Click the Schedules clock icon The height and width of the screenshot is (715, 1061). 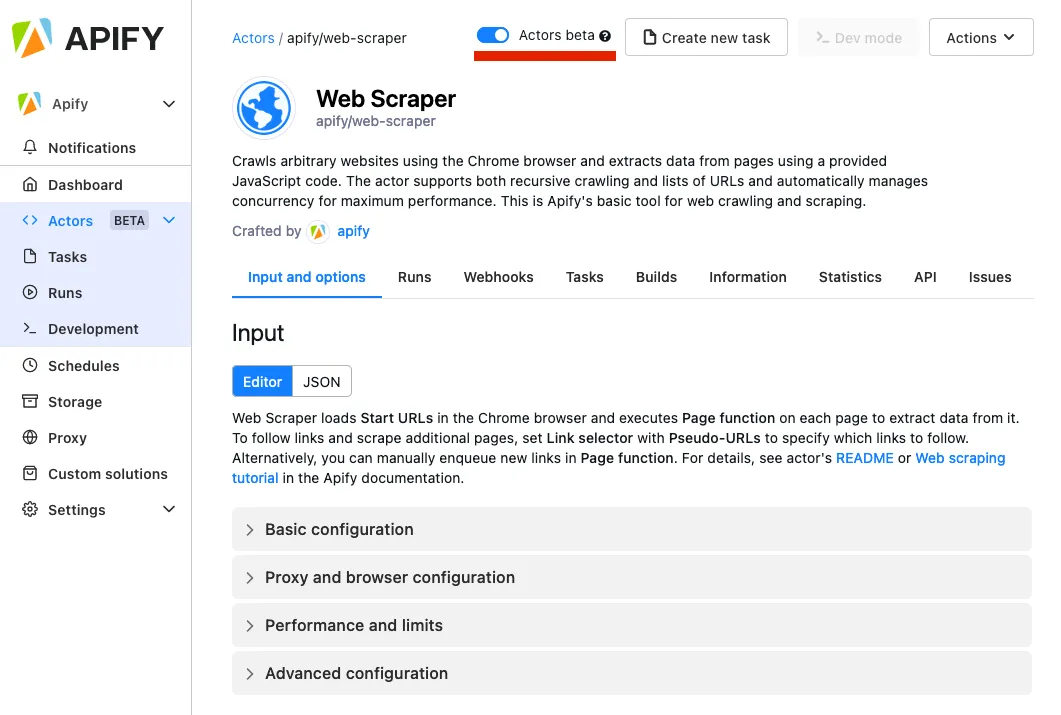30,365
